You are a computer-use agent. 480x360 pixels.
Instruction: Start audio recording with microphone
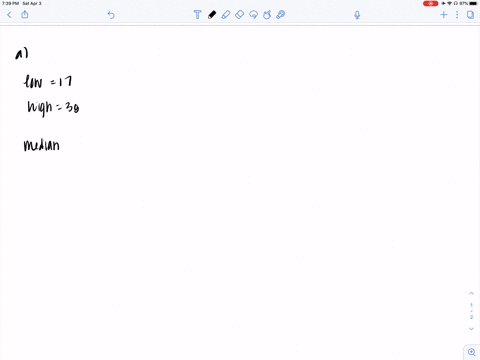357,15
